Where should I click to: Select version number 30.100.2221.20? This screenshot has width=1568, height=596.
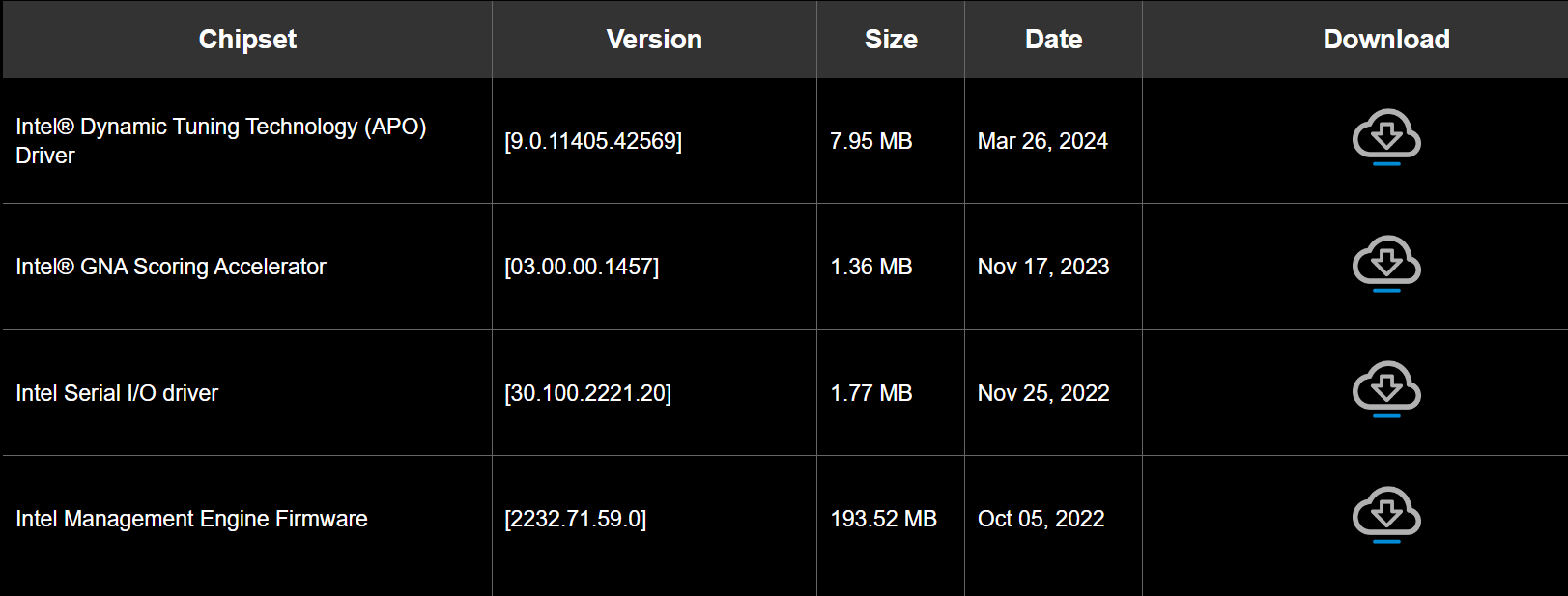pos(587,393)
